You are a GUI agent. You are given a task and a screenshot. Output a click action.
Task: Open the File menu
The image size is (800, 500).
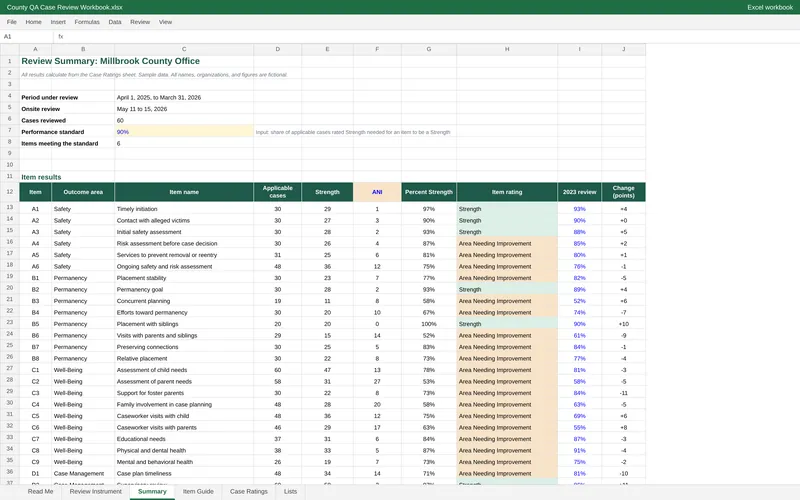11,22
